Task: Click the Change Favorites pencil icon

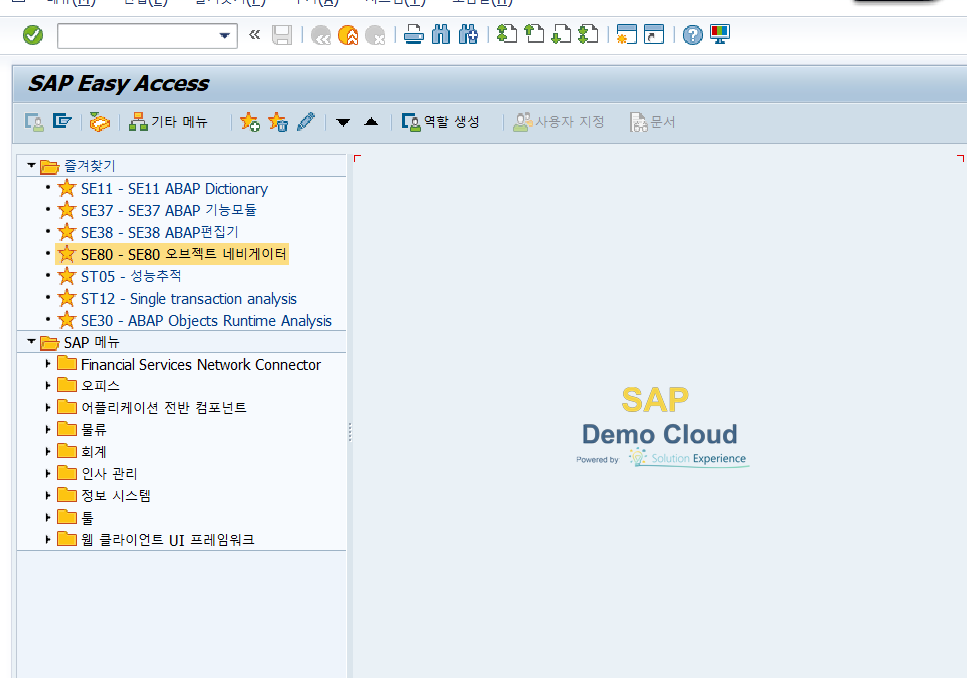Action: click(306, 122)
